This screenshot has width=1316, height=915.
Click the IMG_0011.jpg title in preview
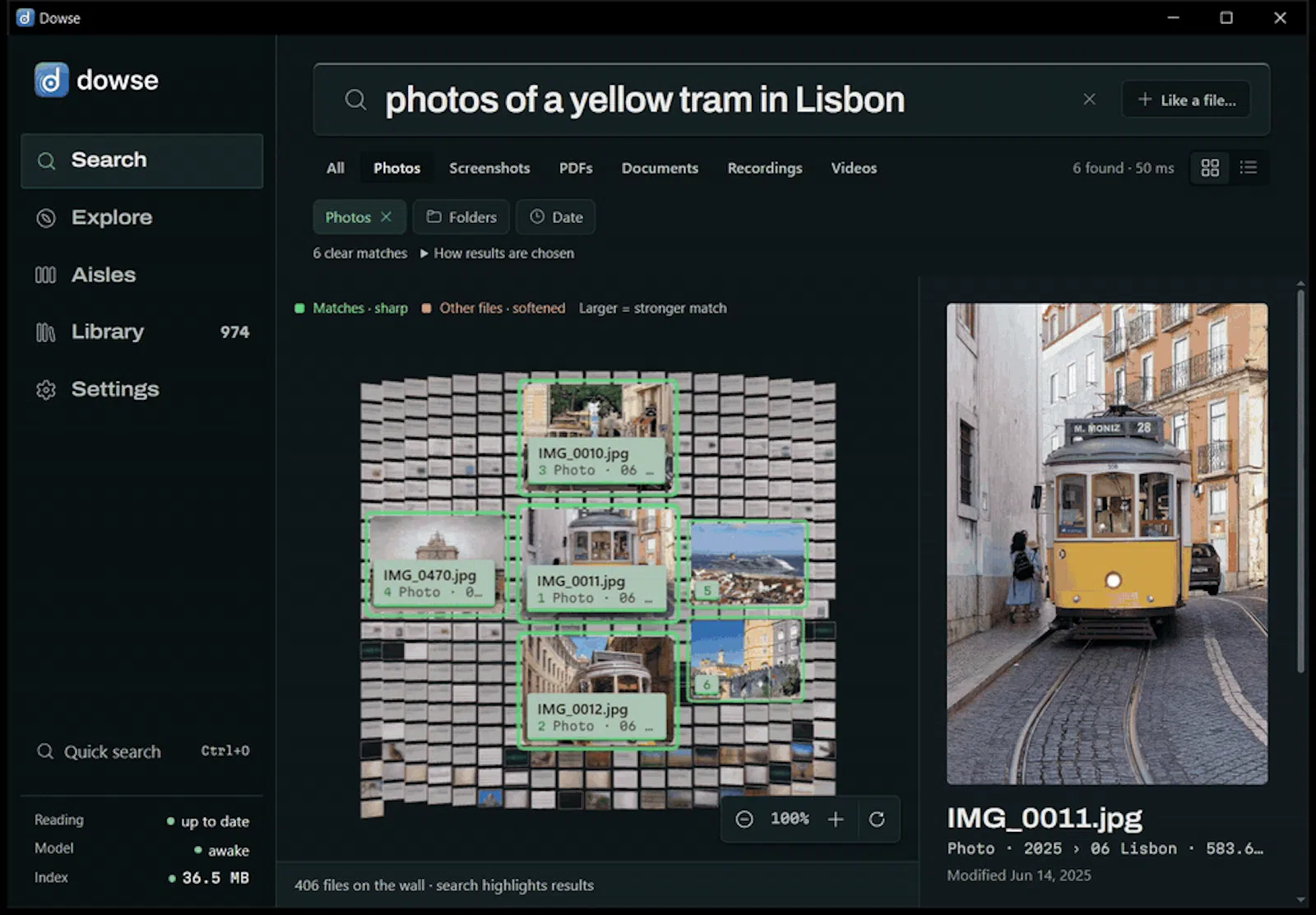pos(1045,818)
